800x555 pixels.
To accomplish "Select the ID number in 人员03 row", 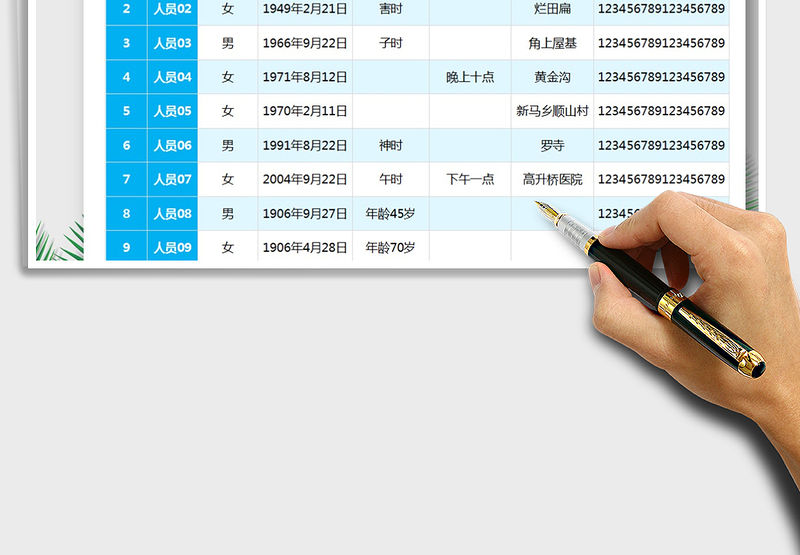I will pos(660,43).
